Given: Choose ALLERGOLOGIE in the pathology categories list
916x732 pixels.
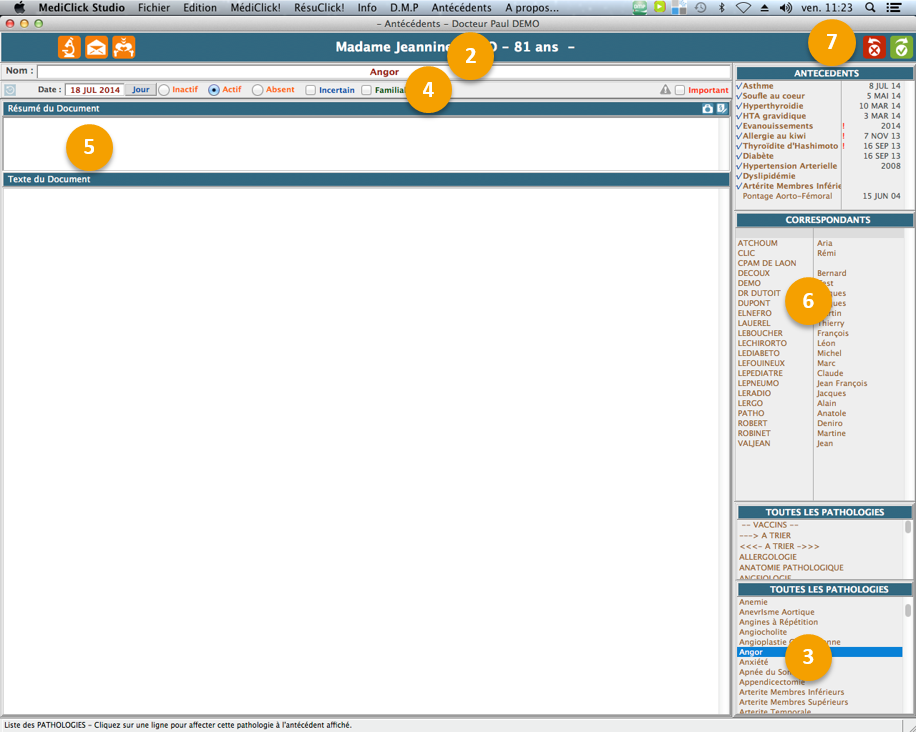Looking at the screenshot, I should click(x=768, y=557).
